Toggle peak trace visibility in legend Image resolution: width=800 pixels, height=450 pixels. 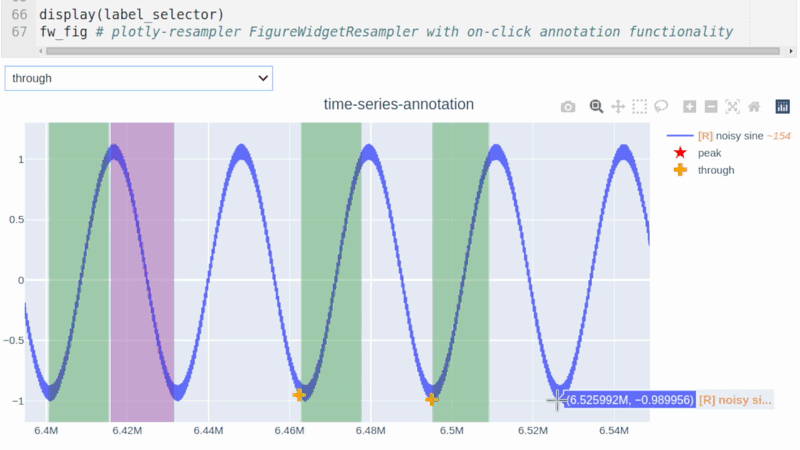point(697,153)
